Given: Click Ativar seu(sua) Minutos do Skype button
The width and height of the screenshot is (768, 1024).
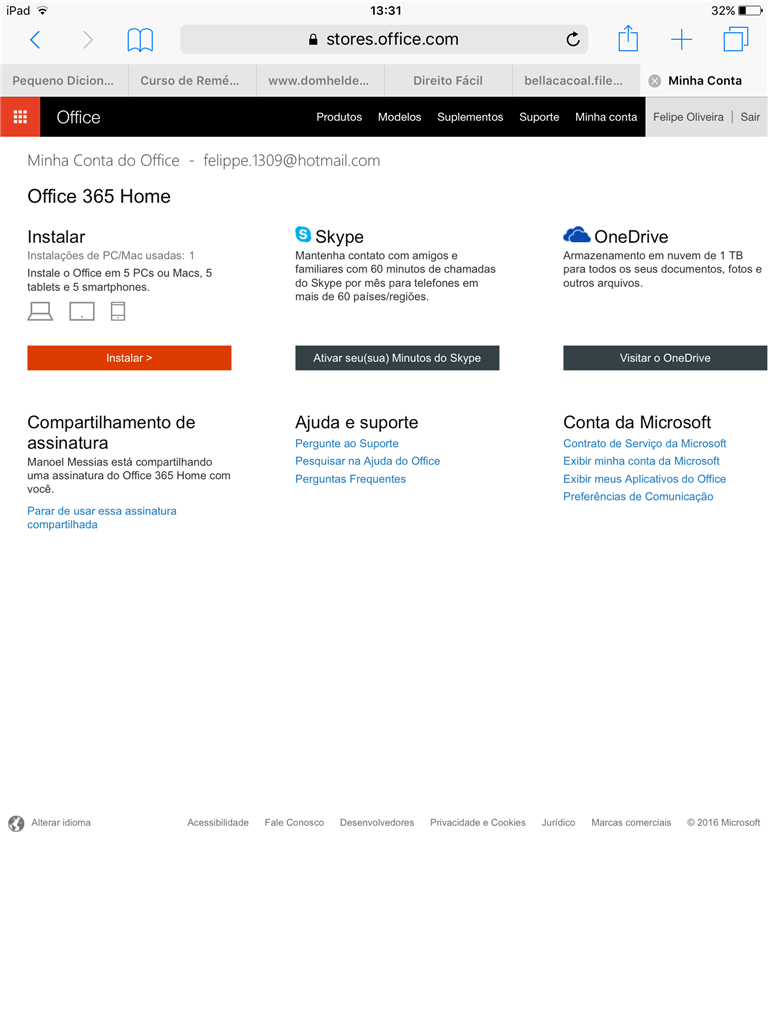Looking at the screenshot, I should (x=397, y=358).
